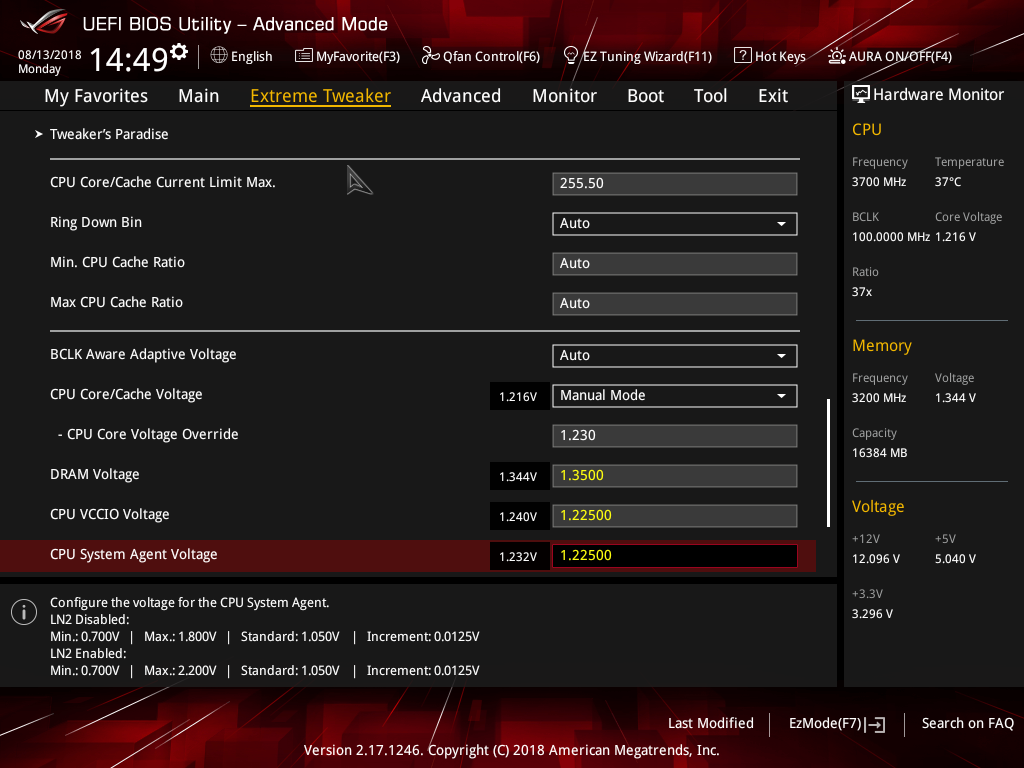
Task: Select English language option
Action: (x=251, y=56)
